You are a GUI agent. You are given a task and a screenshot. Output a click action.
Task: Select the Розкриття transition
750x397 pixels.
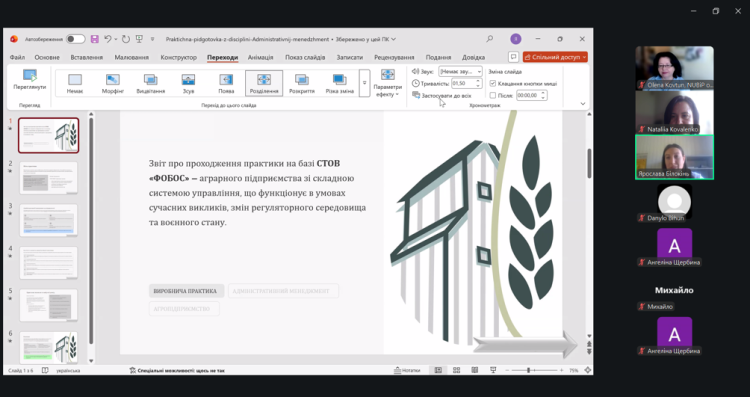[x=301, y=83]
